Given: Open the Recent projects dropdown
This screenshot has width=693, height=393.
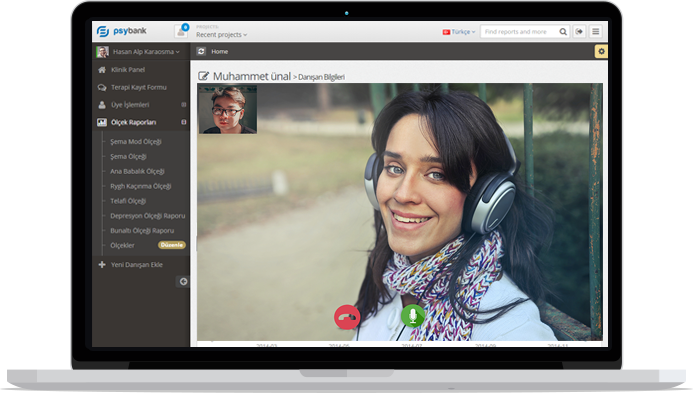Looking at the screenshot, I should point(221,34).
